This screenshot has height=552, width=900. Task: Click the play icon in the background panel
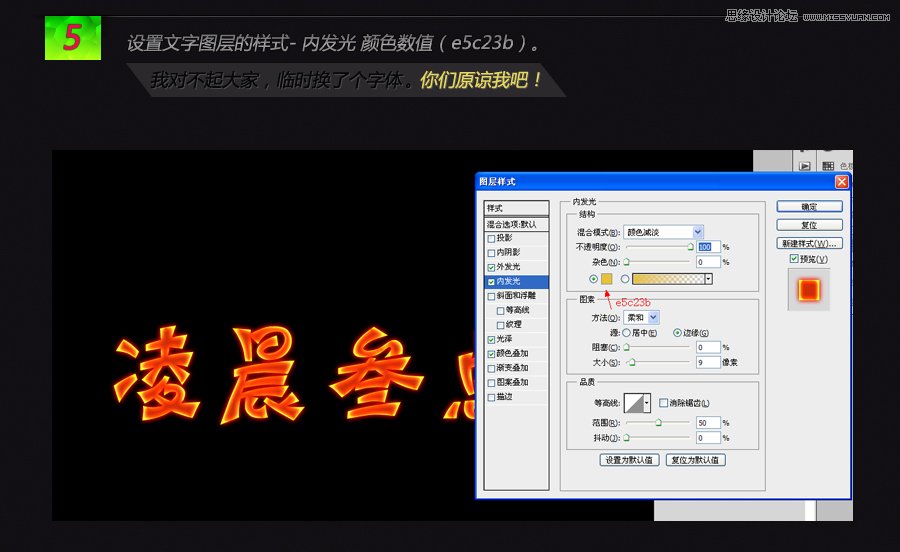[x=805, y=166]
